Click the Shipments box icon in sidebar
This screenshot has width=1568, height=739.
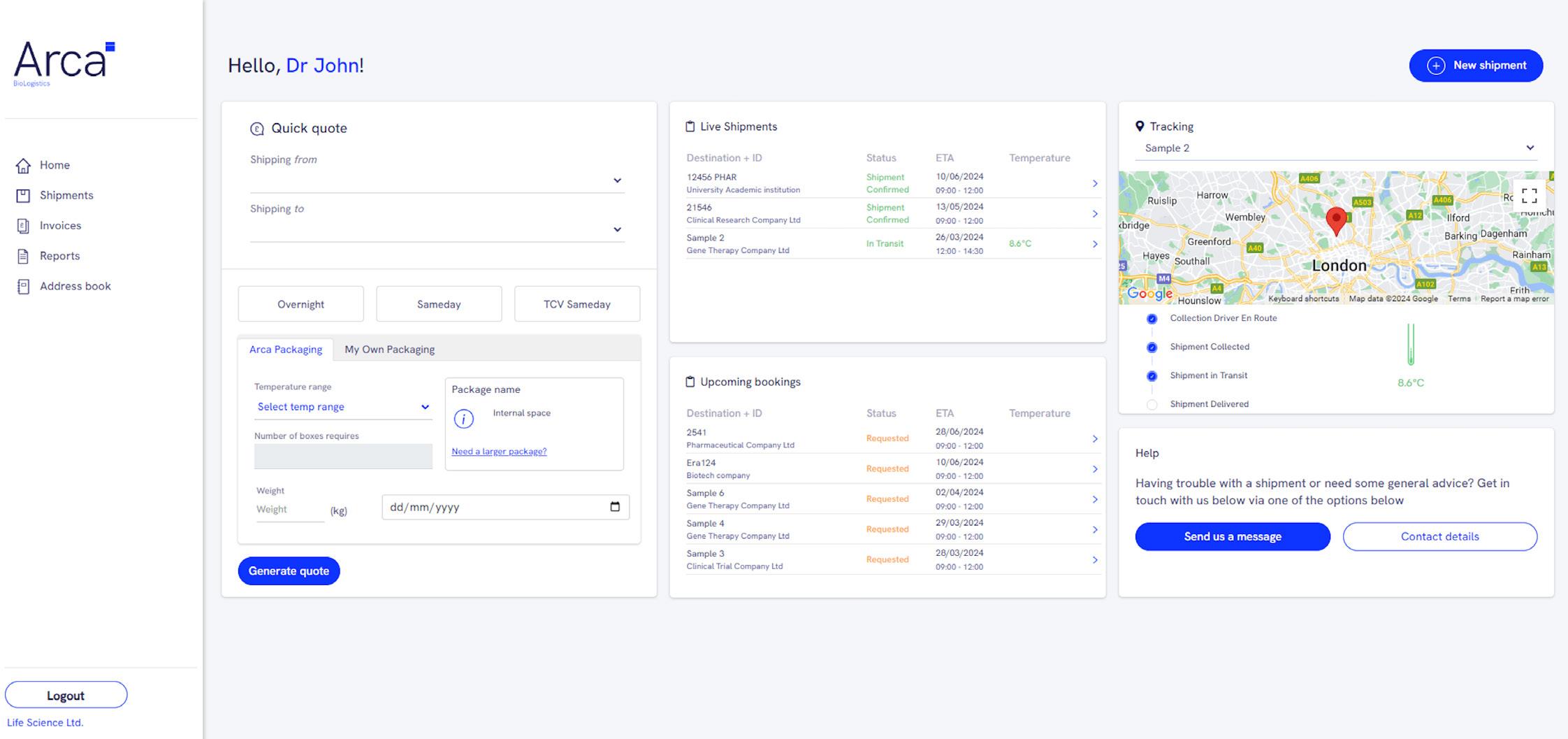tap(23, 196)
